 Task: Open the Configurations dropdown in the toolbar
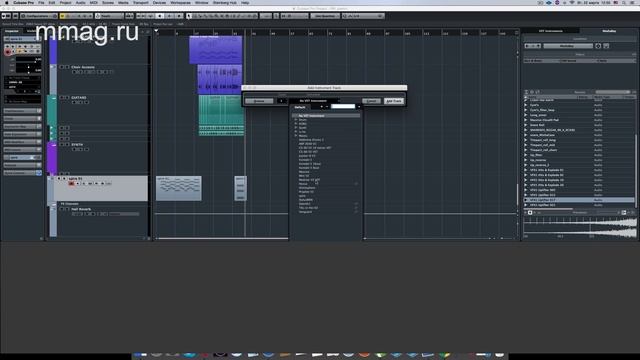39,16
